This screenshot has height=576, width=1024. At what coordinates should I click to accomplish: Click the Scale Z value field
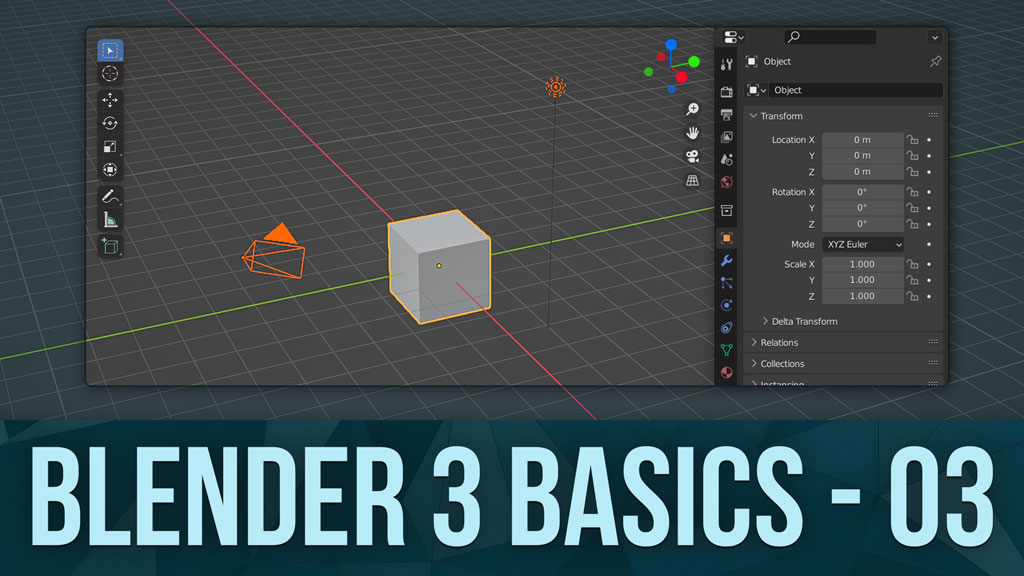(863, 296)
